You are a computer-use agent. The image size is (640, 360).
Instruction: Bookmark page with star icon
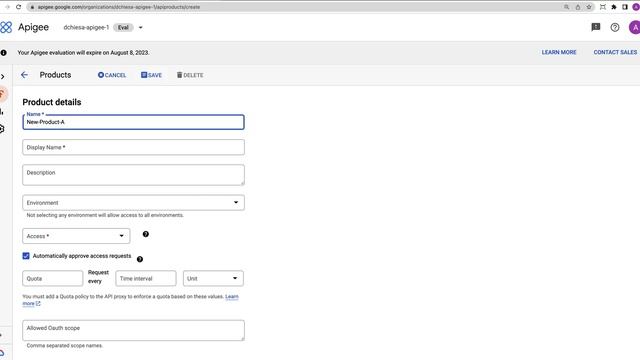[589, 7]
